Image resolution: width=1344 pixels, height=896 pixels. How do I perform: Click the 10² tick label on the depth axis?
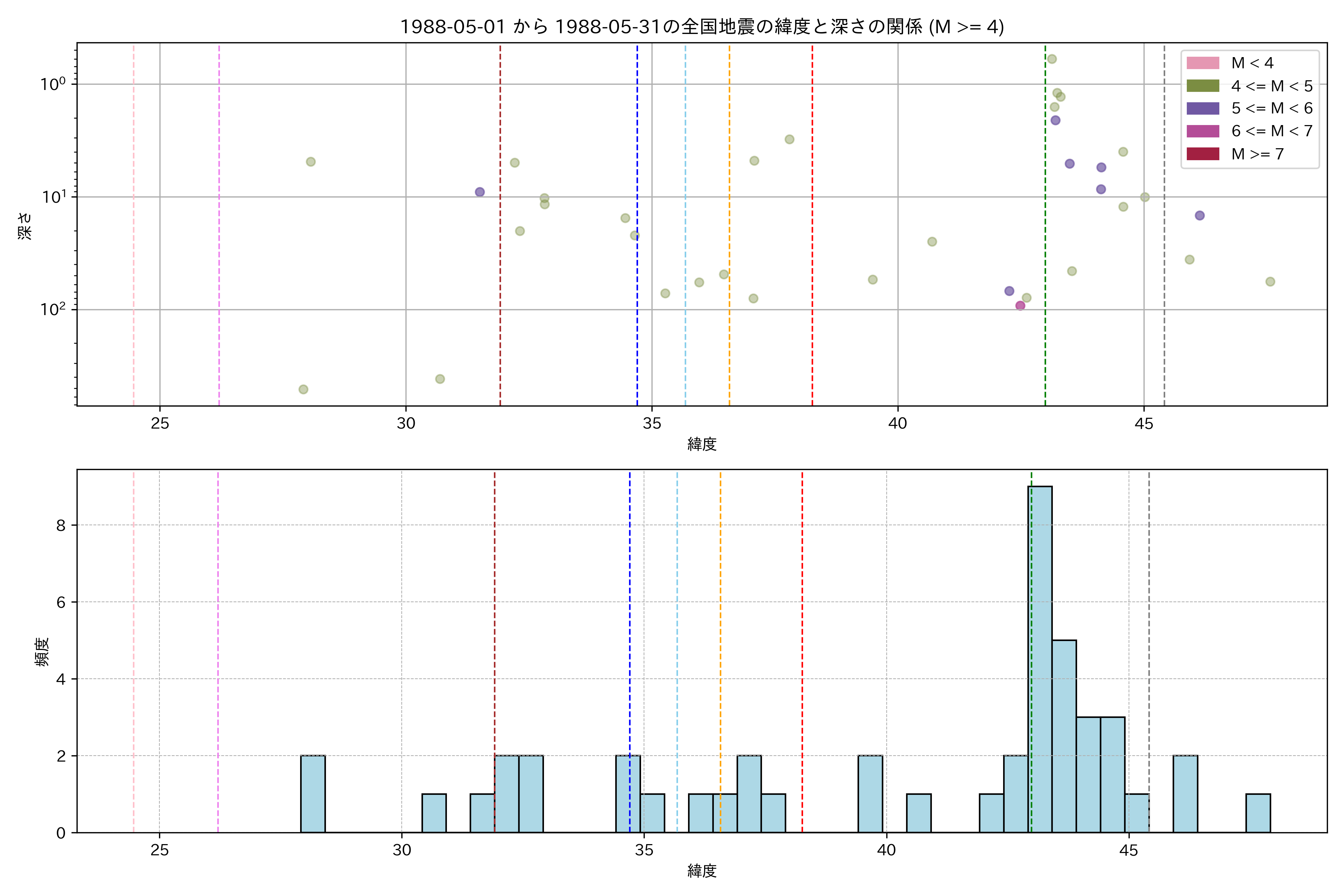point(53,309)
